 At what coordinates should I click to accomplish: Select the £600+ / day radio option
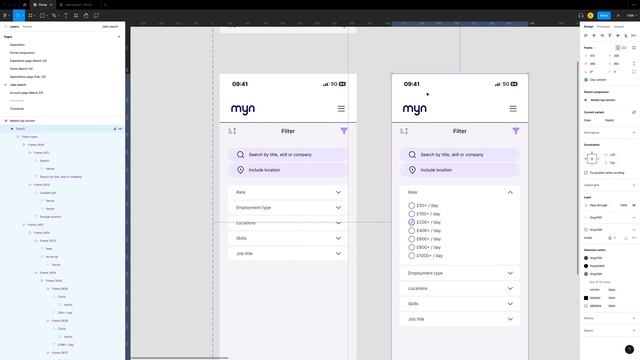411,239
